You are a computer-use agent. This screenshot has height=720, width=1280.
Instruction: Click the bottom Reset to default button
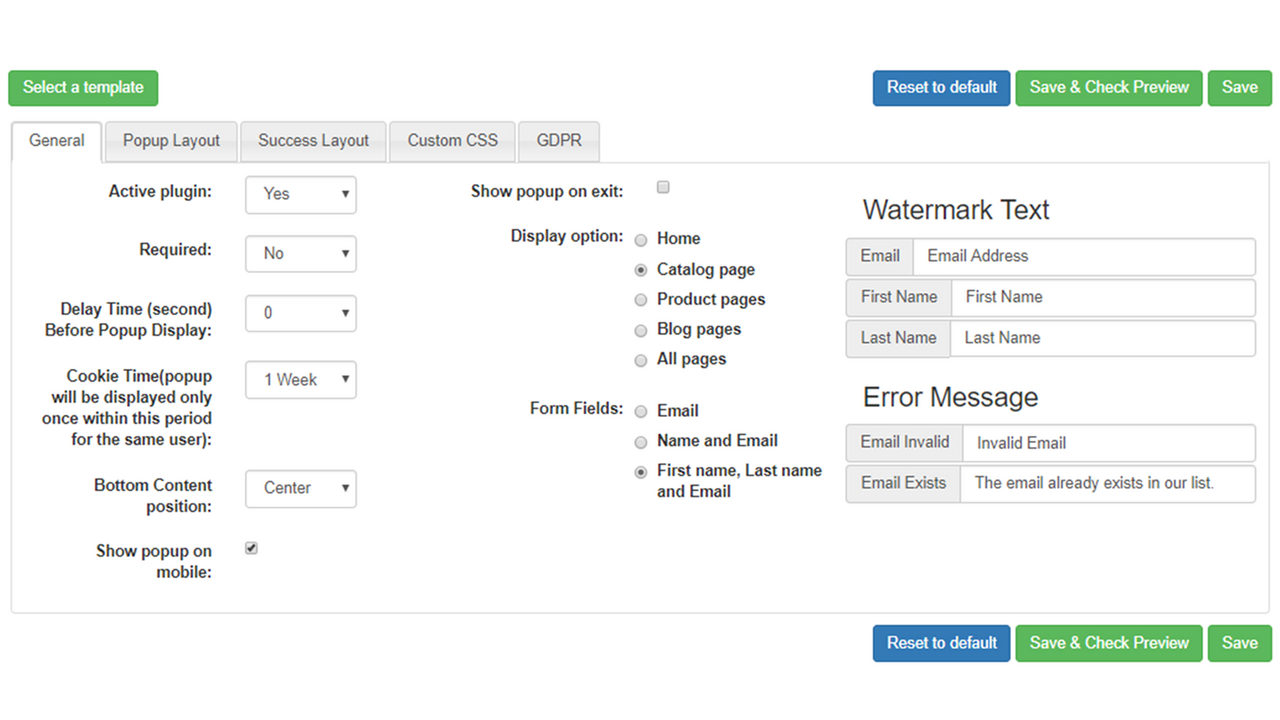coord(941,643)
